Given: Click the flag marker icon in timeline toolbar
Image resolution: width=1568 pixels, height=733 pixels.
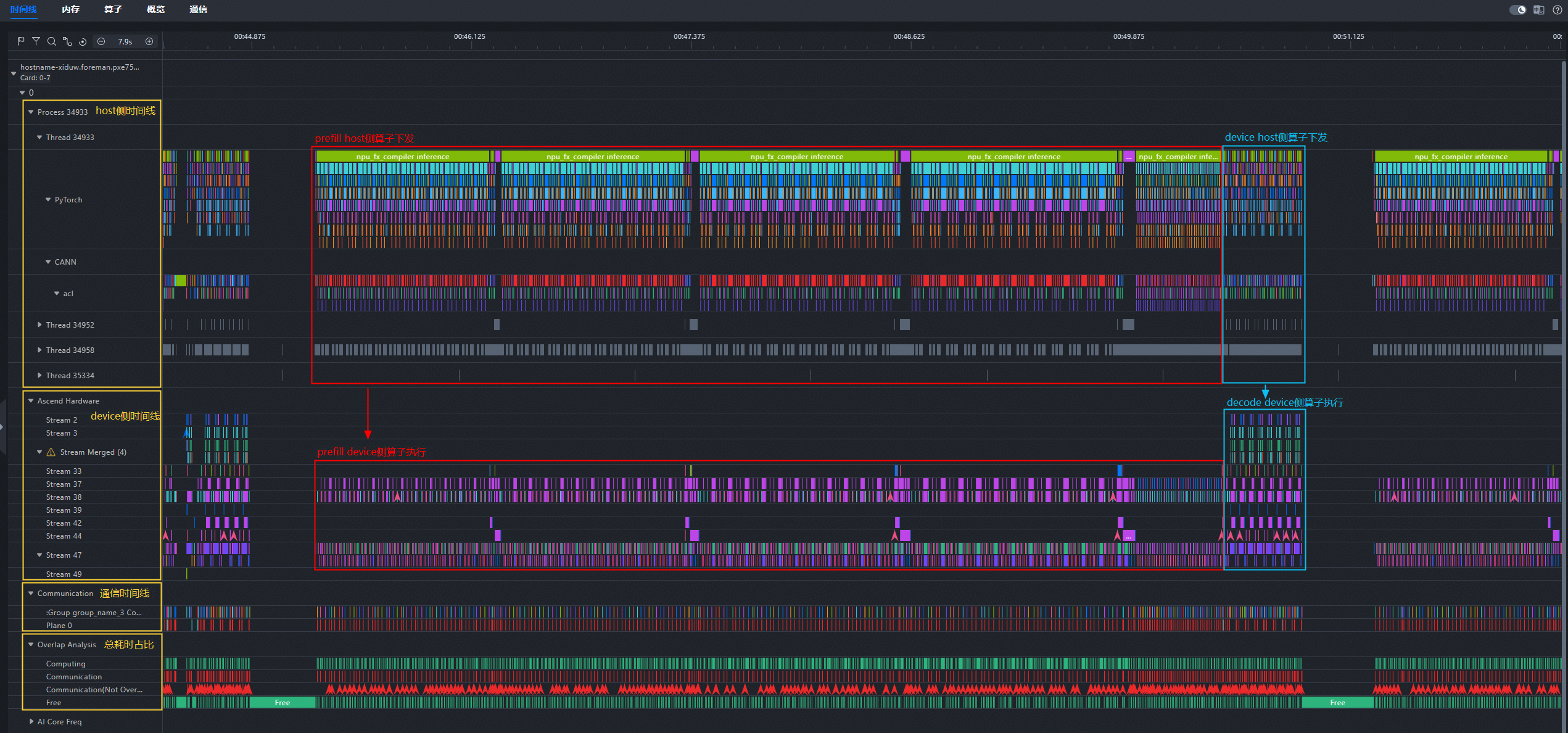Looking at the screenshot, I should 20,41.
